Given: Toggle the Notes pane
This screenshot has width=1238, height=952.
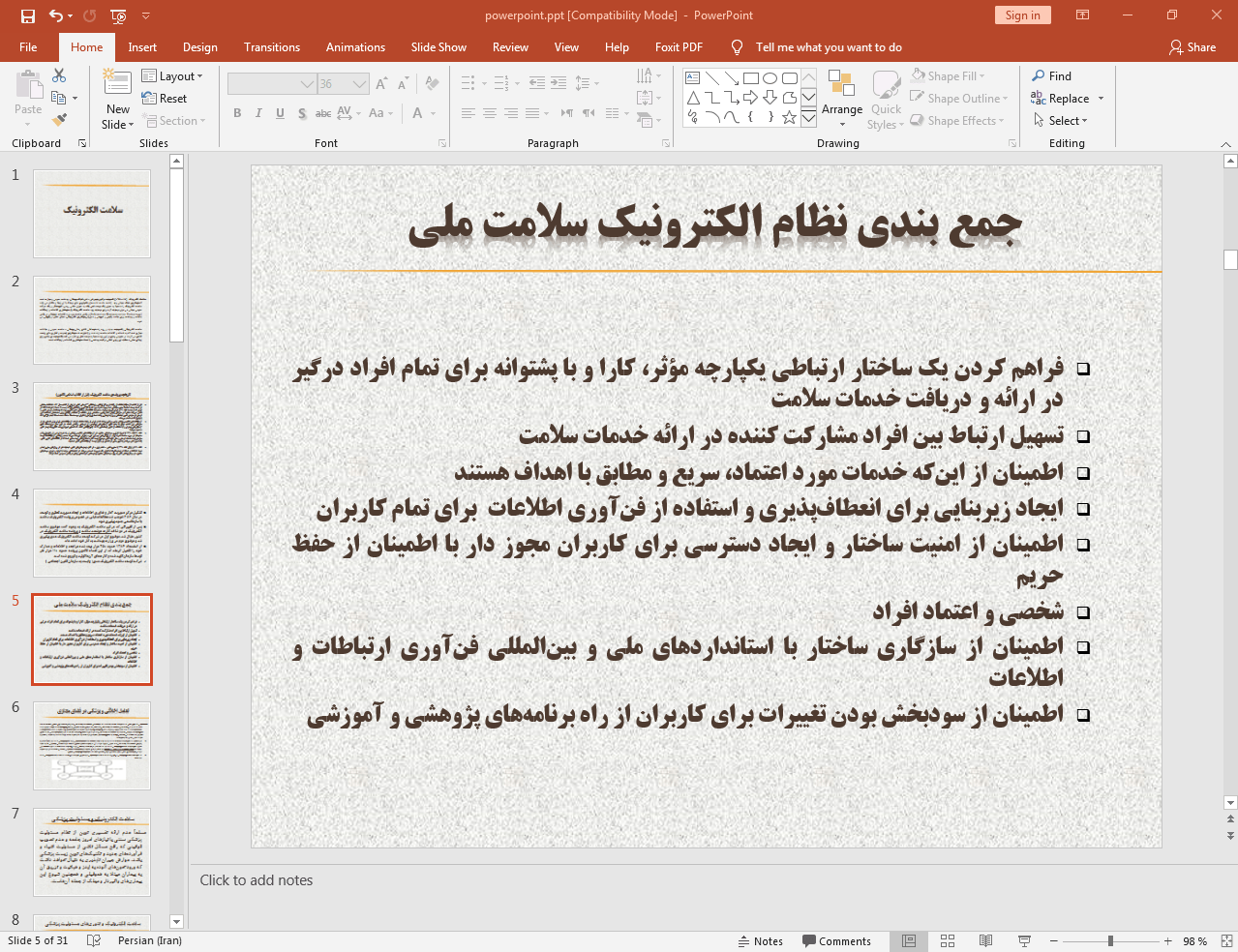Looking at the screenshot, I should coord(760,941).
